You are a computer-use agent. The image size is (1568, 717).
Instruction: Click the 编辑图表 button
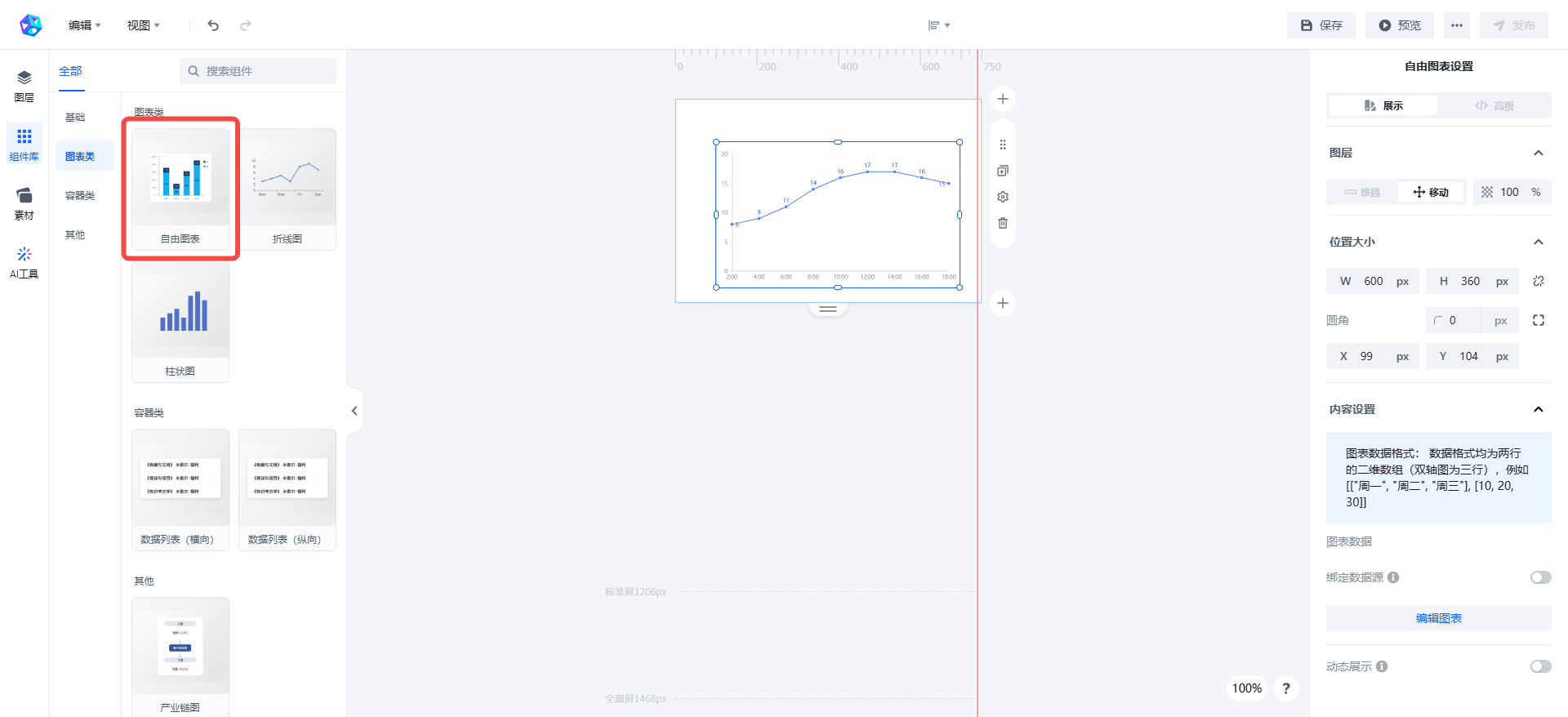coord(1438,618)
